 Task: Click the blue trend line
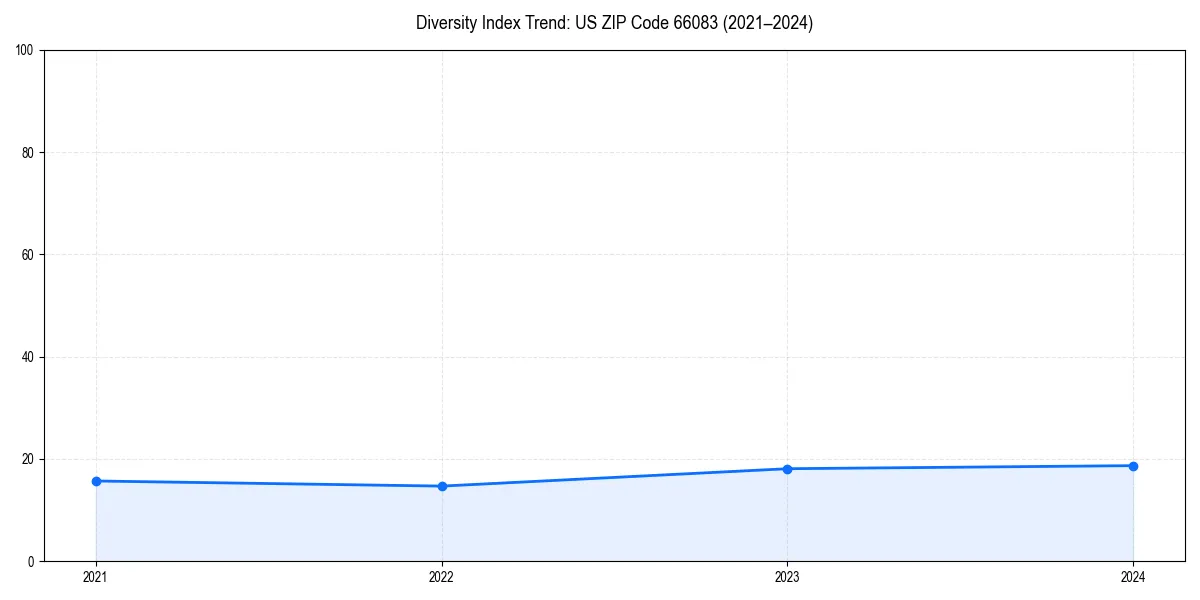615,475
